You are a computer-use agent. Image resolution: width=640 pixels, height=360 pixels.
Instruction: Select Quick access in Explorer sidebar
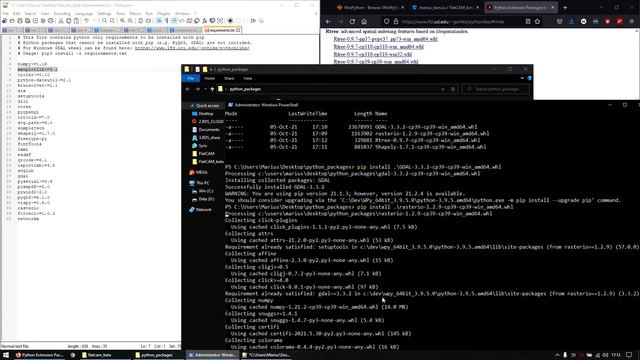207,106
